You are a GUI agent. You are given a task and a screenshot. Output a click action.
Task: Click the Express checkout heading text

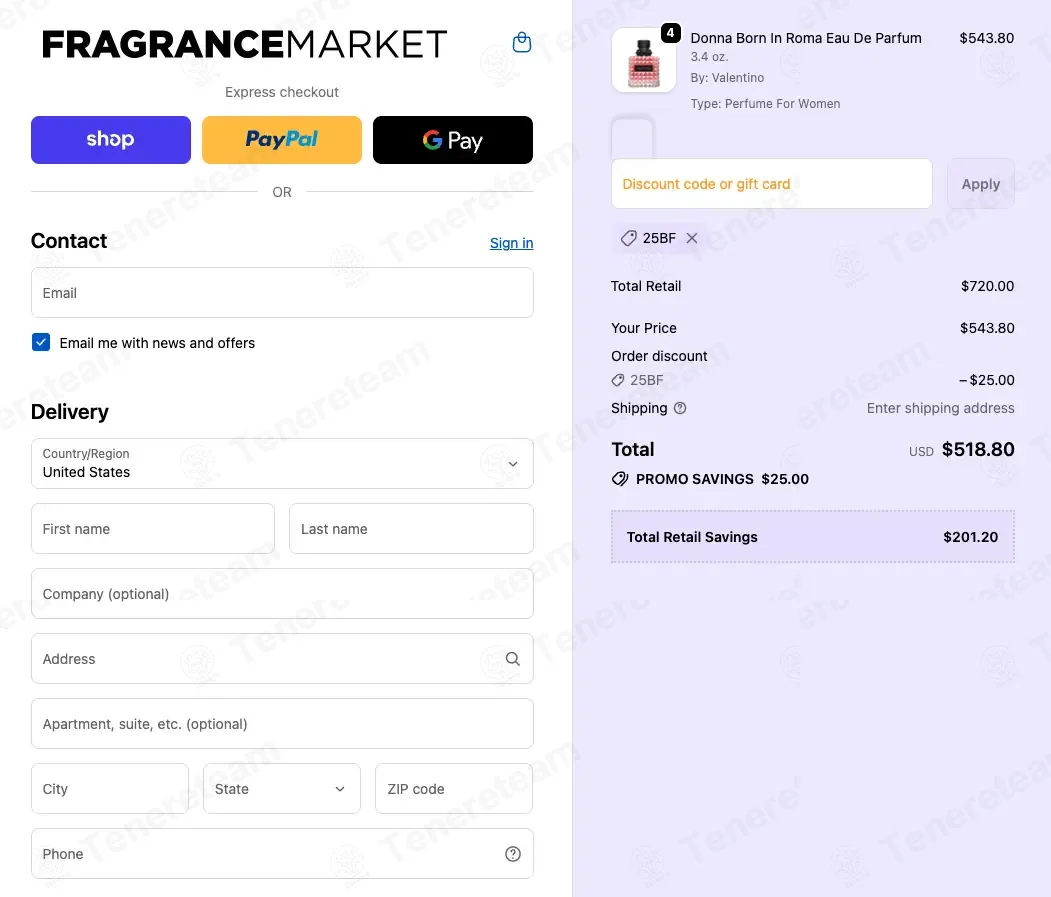coord(282,92)
